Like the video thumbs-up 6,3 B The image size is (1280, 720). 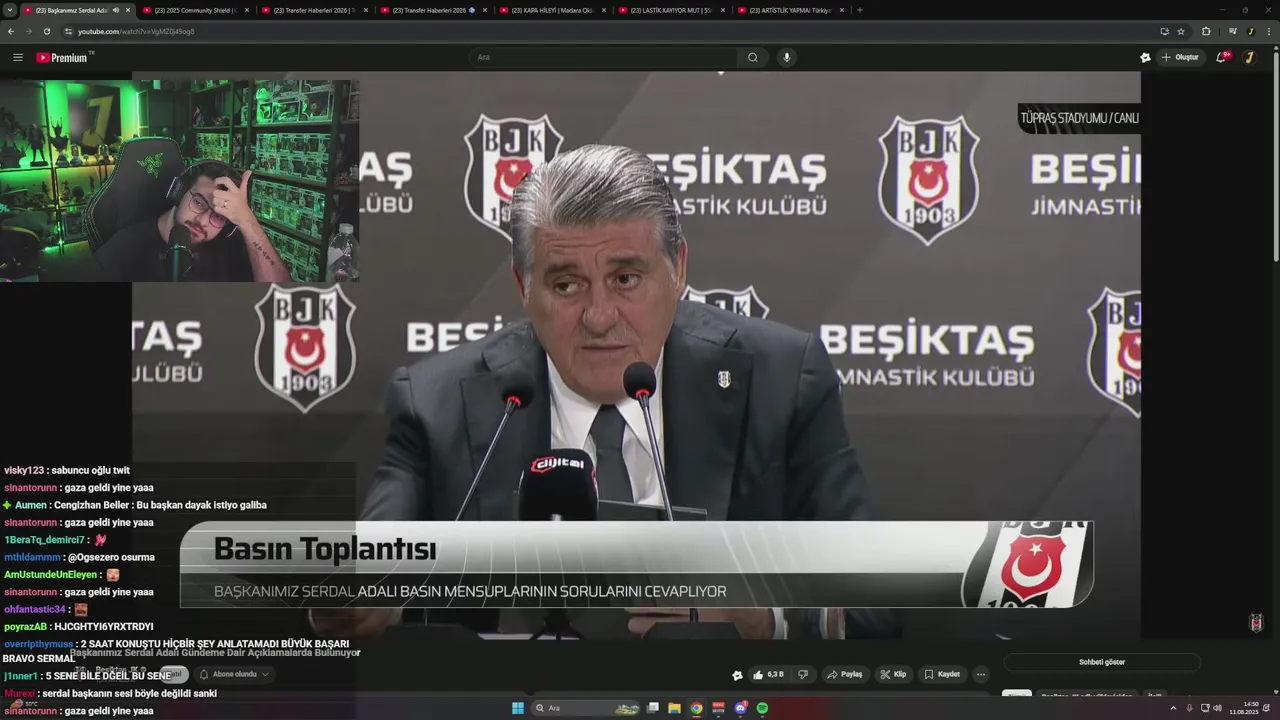coord(770,674)
